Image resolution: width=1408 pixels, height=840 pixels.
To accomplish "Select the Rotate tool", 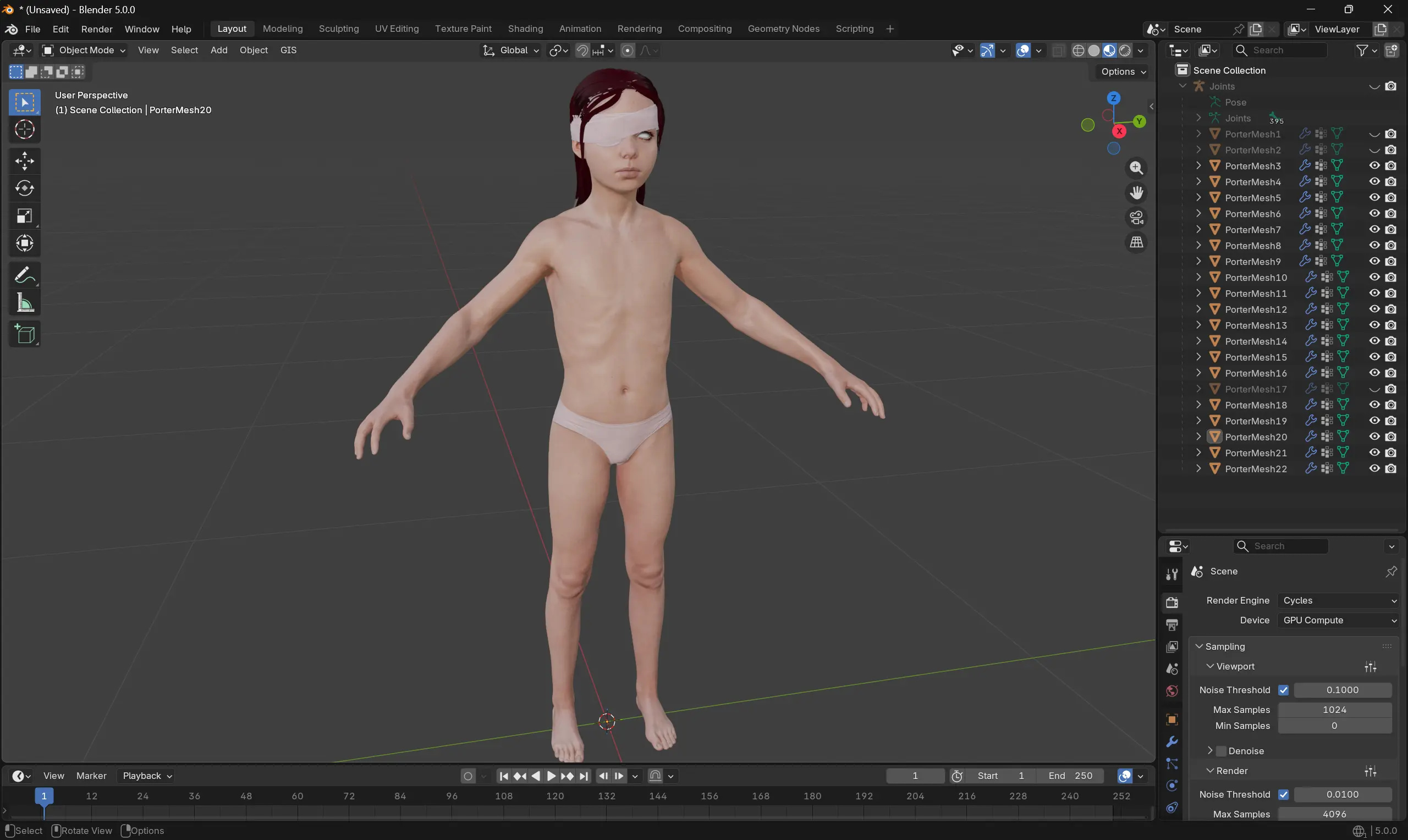I will pos(24,189).
